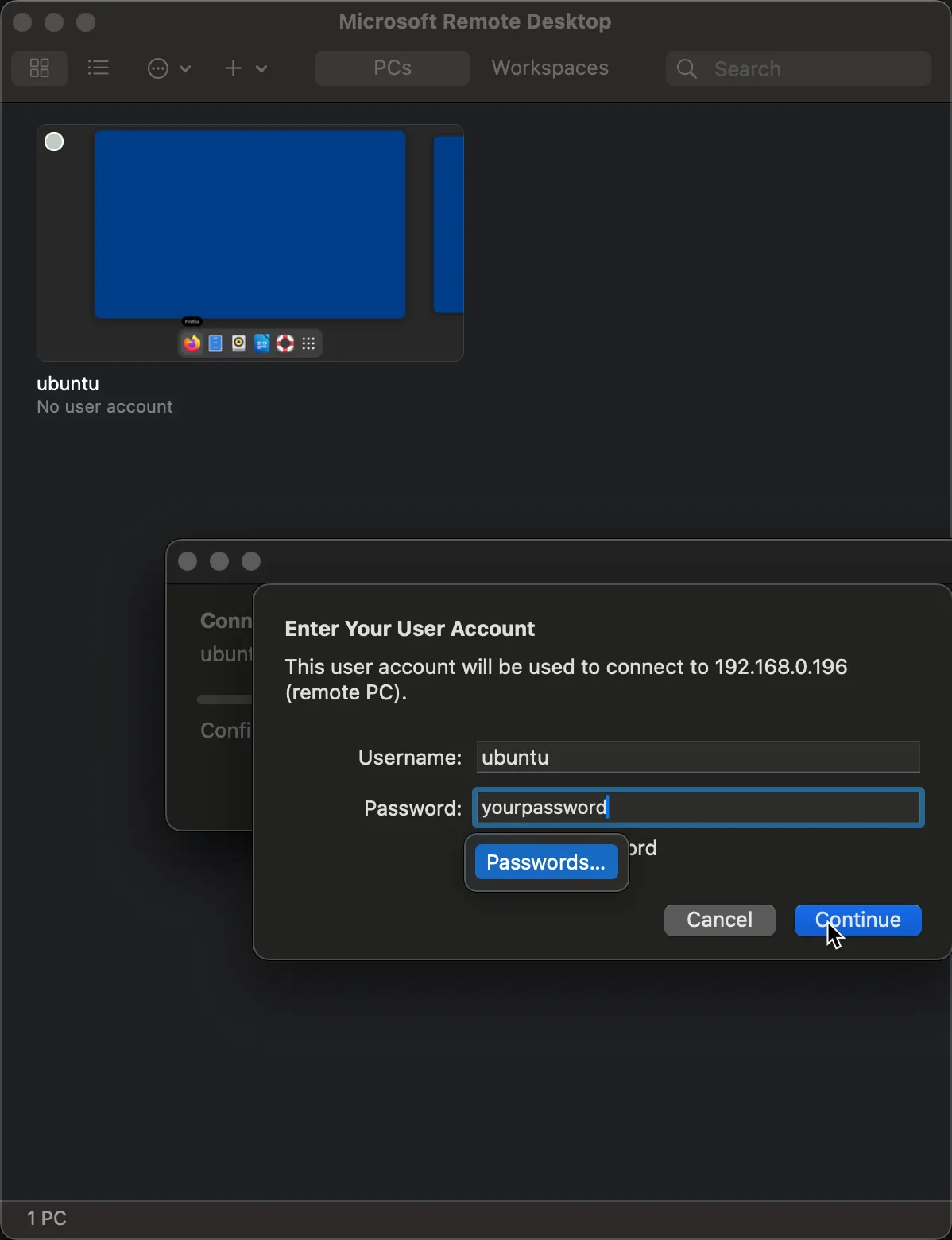
Task: Click the status dot on ubuntu card
Action: pos(54,141)
